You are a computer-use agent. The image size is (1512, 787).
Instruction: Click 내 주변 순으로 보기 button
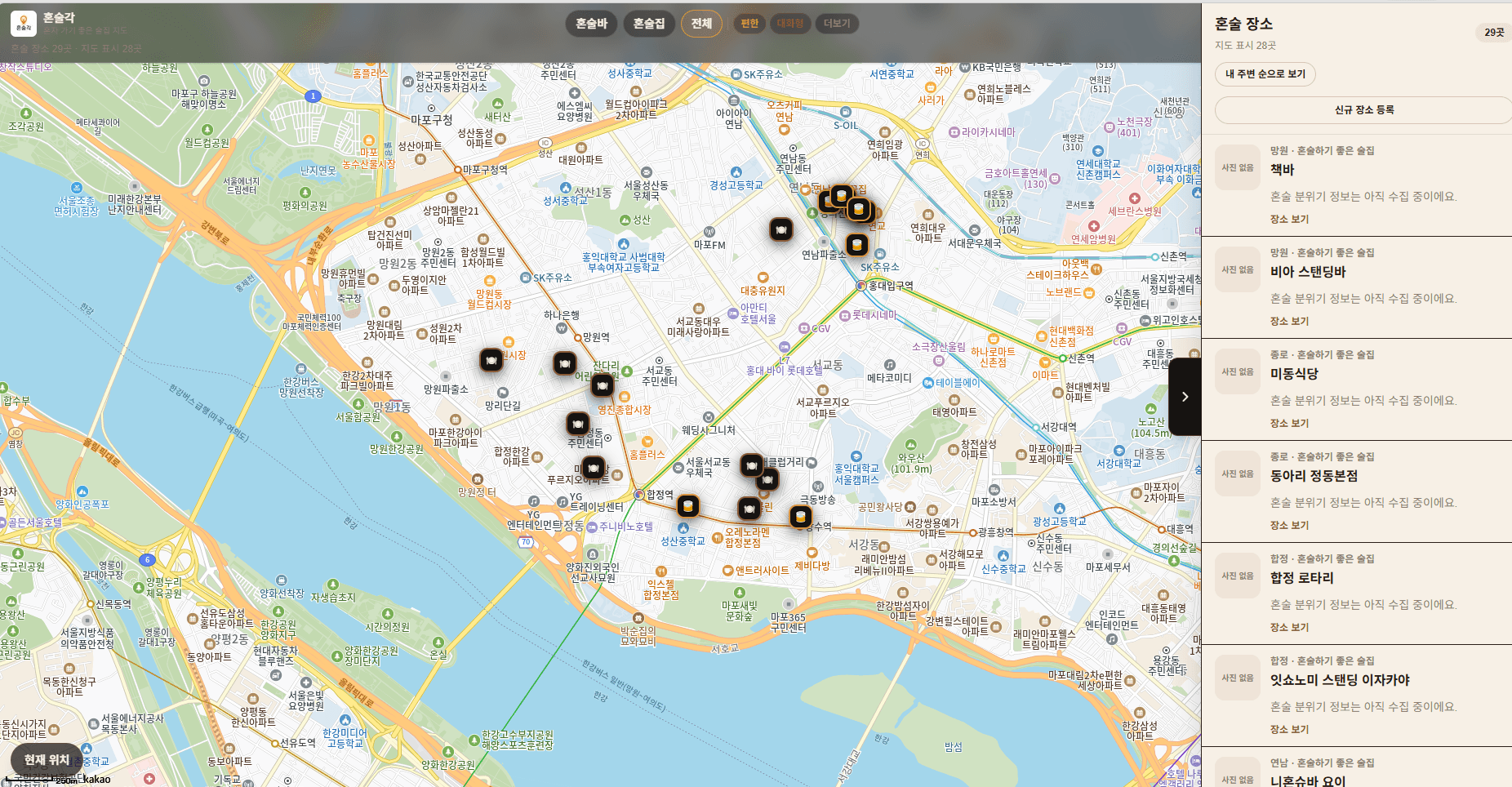1265,74
